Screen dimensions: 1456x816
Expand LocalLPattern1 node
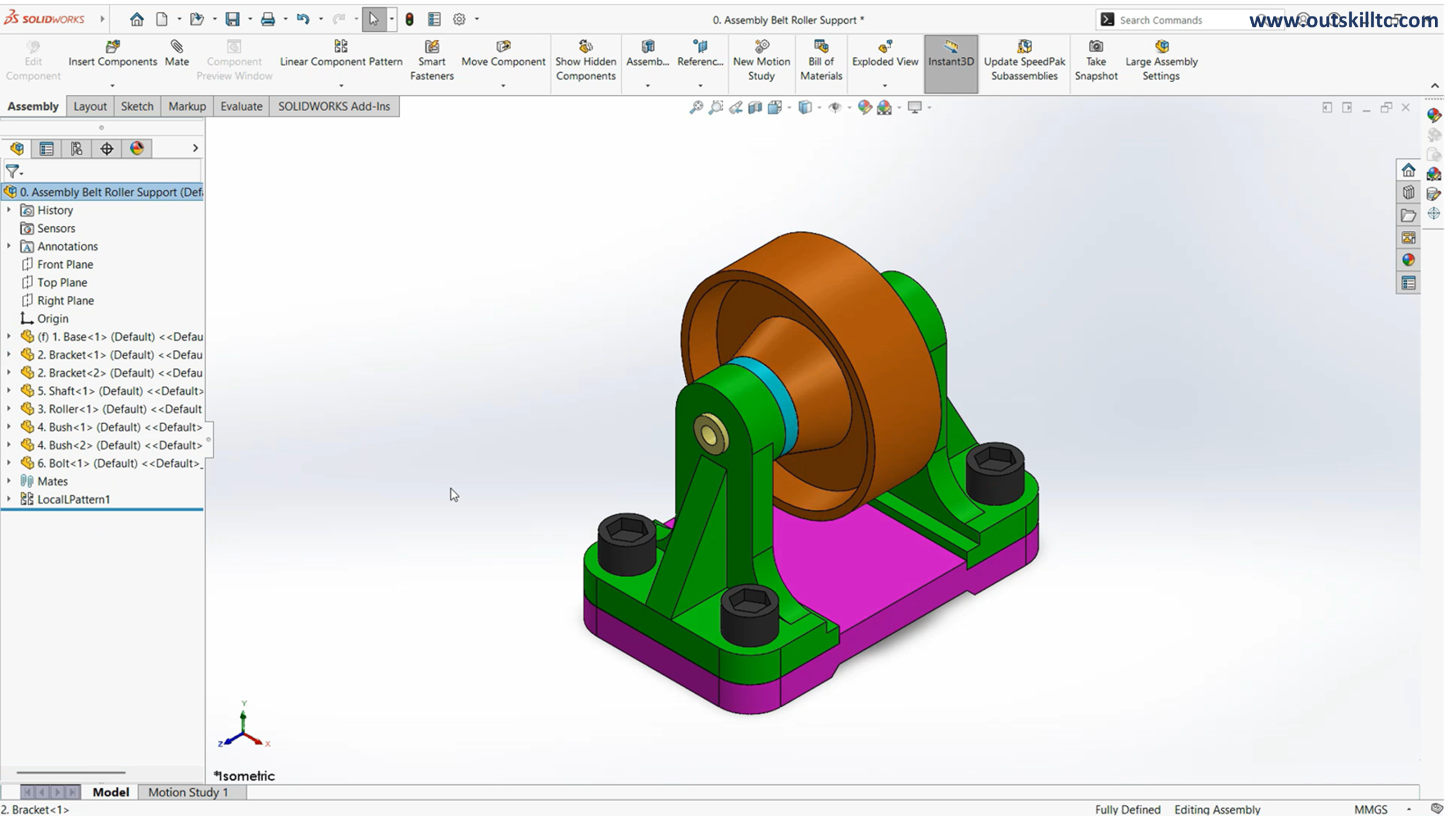point(9,499)
